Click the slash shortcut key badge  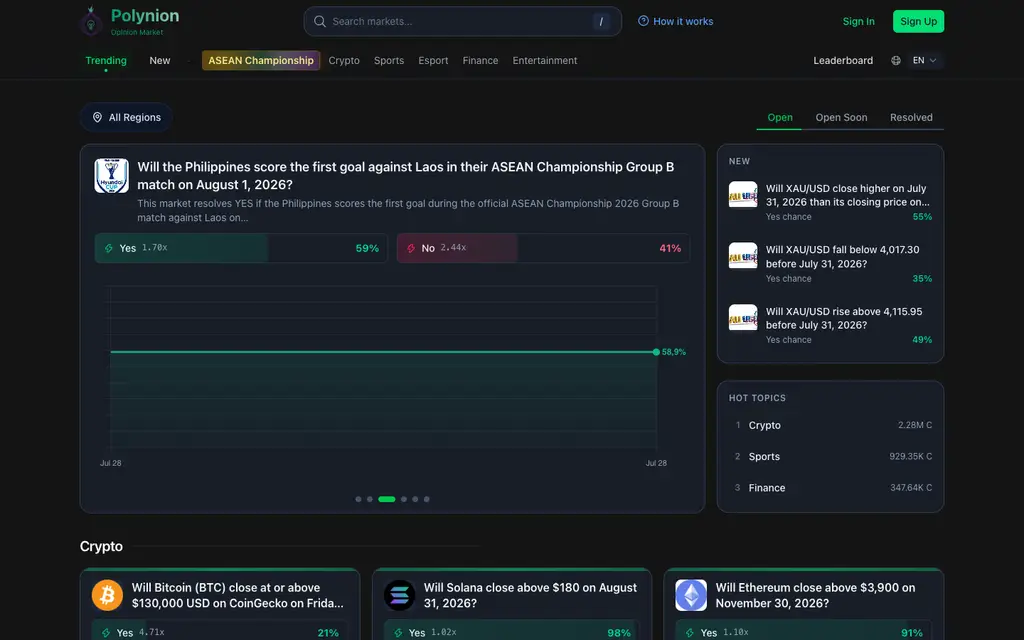pyautogui.click(x=601, y=22)
